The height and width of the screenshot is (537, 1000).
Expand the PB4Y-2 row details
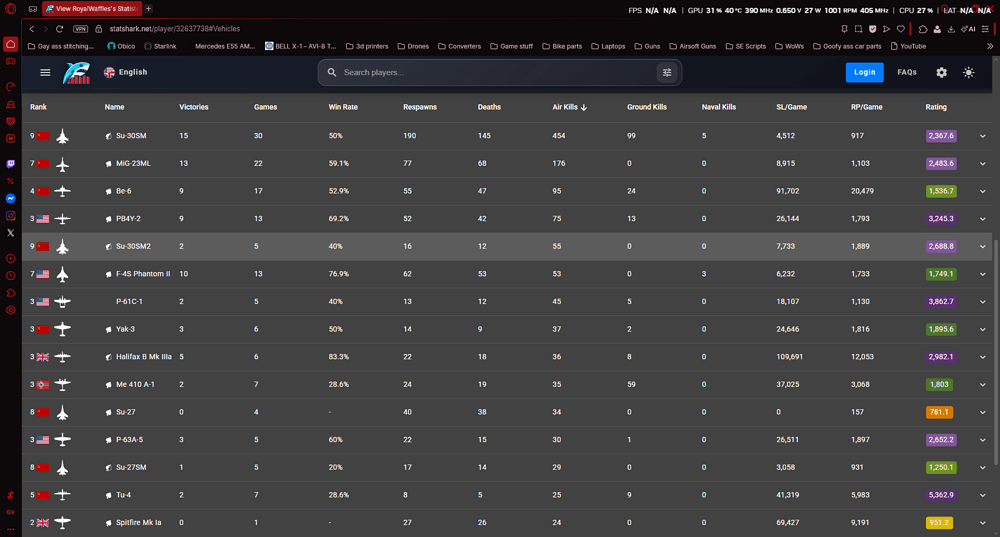(x=983, y=219)
